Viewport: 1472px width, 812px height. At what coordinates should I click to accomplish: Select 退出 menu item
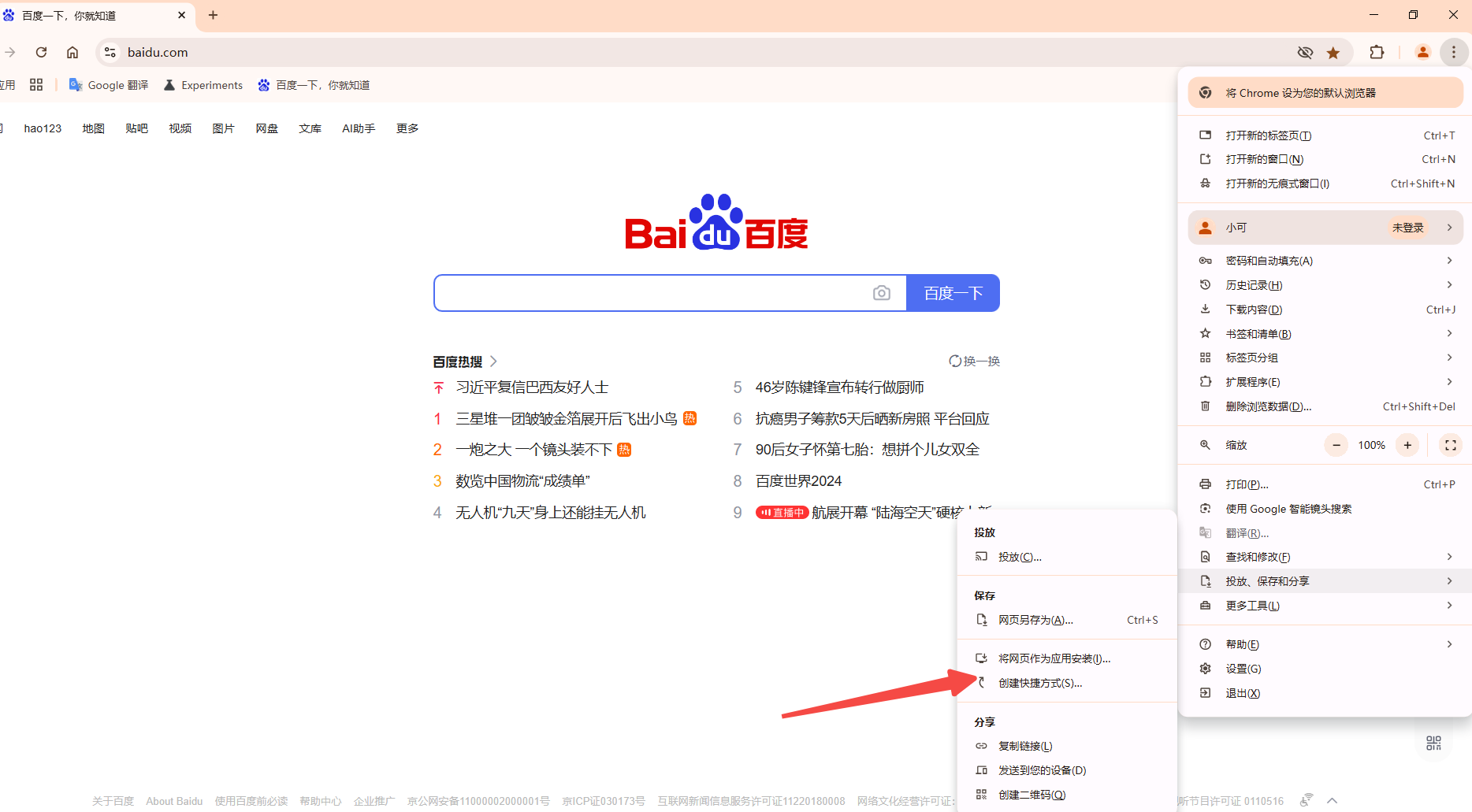pos(1325,693)
